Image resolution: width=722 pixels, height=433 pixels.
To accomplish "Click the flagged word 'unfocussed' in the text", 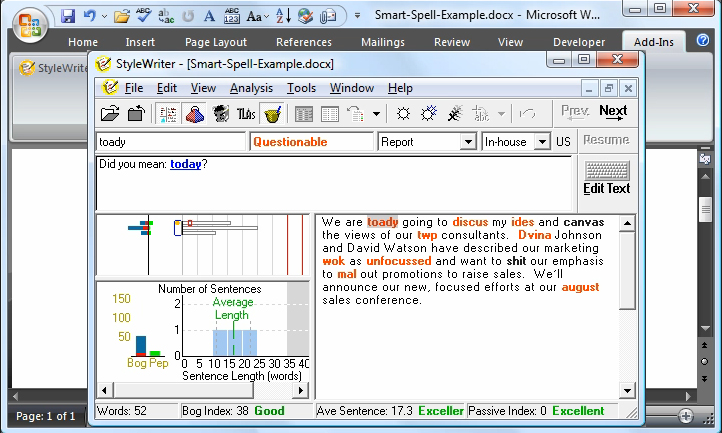I will pos(399,261).
